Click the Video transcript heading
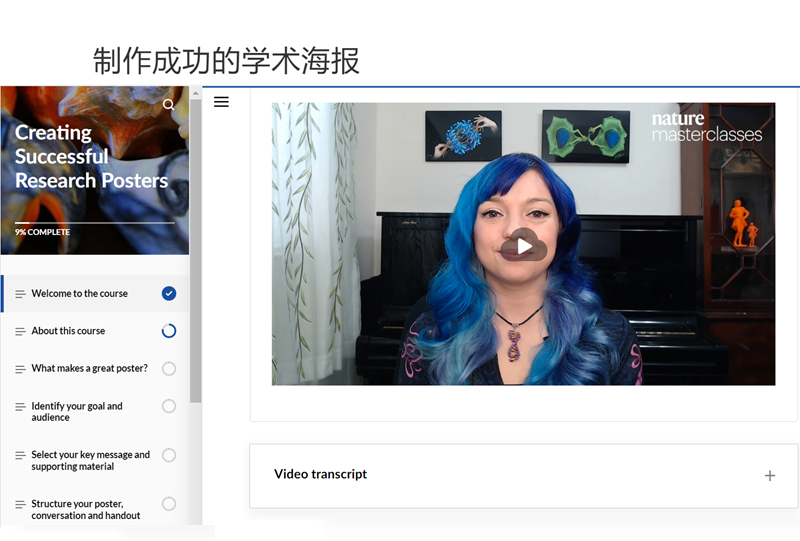The width and height of the screenshot is (800, 541). 320,474
